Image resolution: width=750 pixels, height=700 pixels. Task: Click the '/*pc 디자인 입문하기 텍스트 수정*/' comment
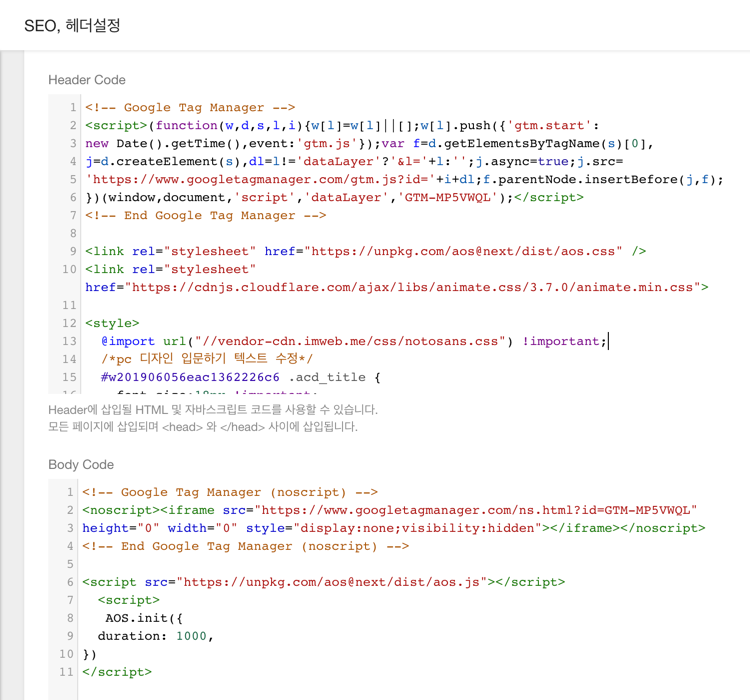[207, 359]
